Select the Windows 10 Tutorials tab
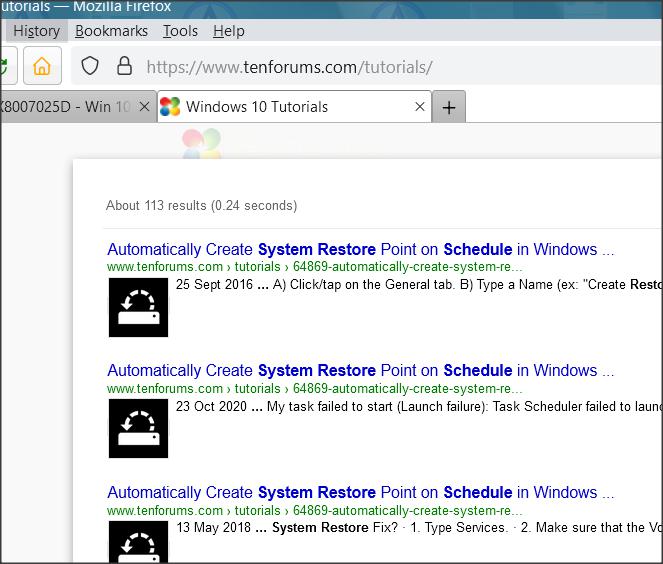663x564 pixels. (x=294, y=107)
